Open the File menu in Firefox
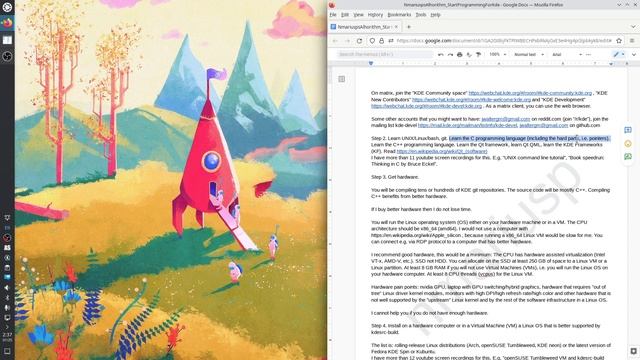 coord(333,15)
